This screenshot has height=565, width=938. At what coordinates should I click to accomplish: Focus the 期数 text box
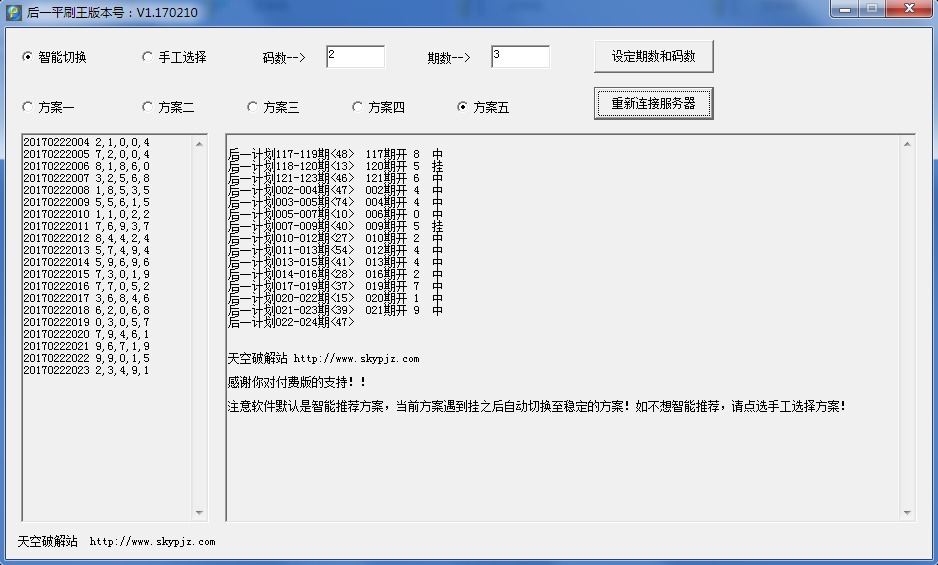[520, 57]
